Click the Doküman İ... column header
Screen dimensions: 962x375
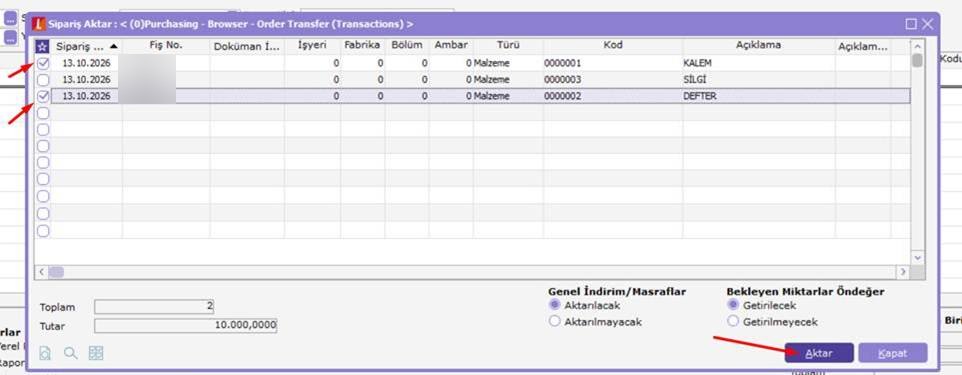click(x=247, y=46)
